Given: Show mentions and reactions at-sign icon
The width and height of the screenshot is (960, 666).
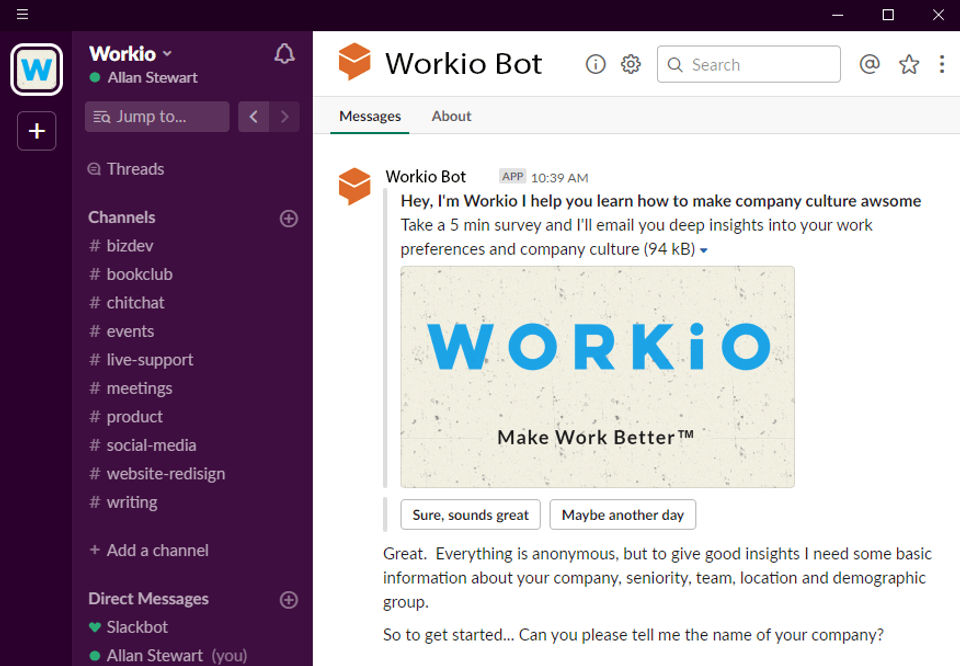Looking at the screenshot, I should [869, 64].
